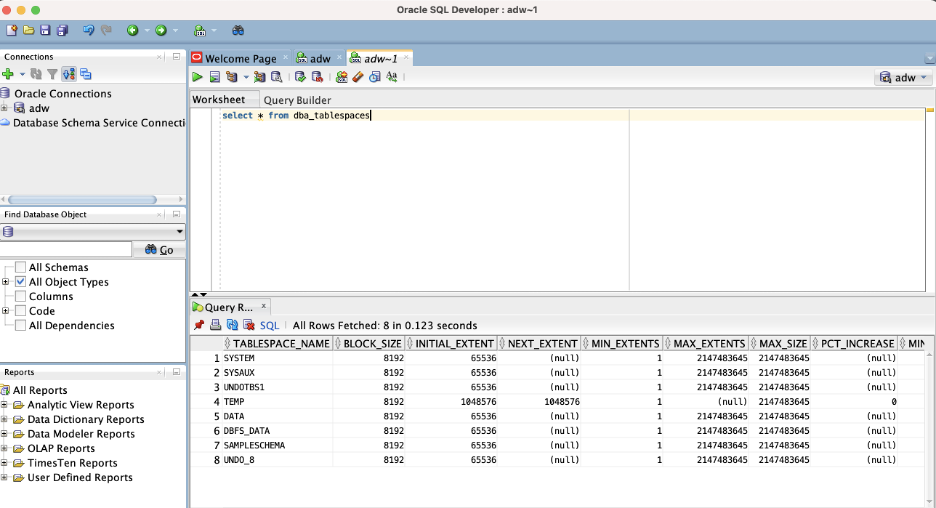Select the Query Result tab
Viewport: 936px width, 508px height.
click(229, 307)
